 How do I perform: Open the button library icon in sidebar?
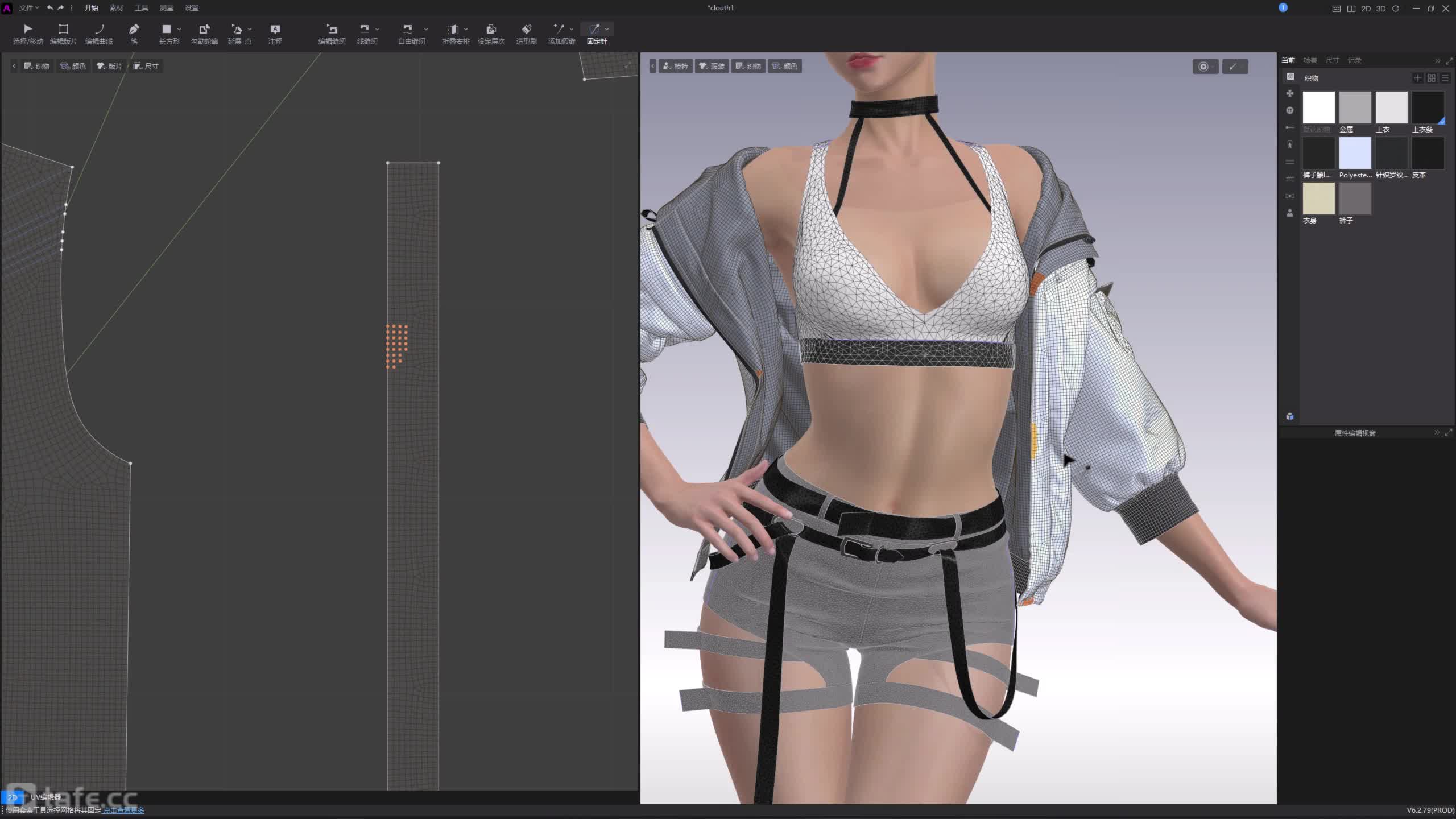click(x=1290, y=110)
